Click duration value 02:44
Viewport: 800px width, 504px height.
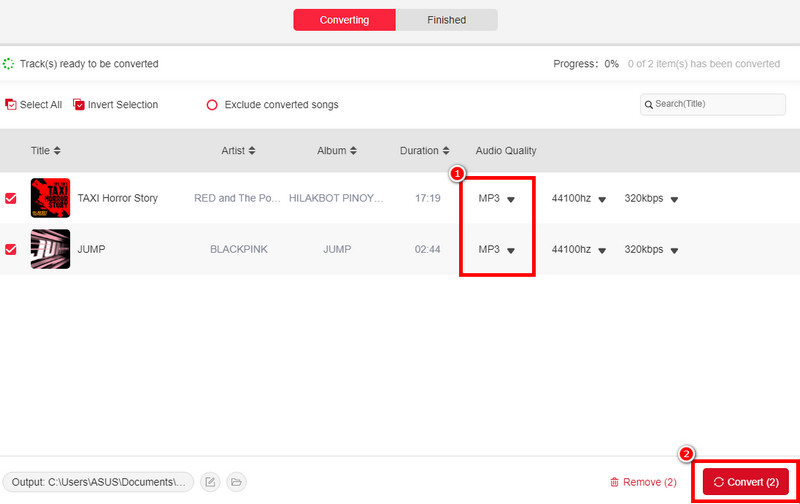[428, 249]
